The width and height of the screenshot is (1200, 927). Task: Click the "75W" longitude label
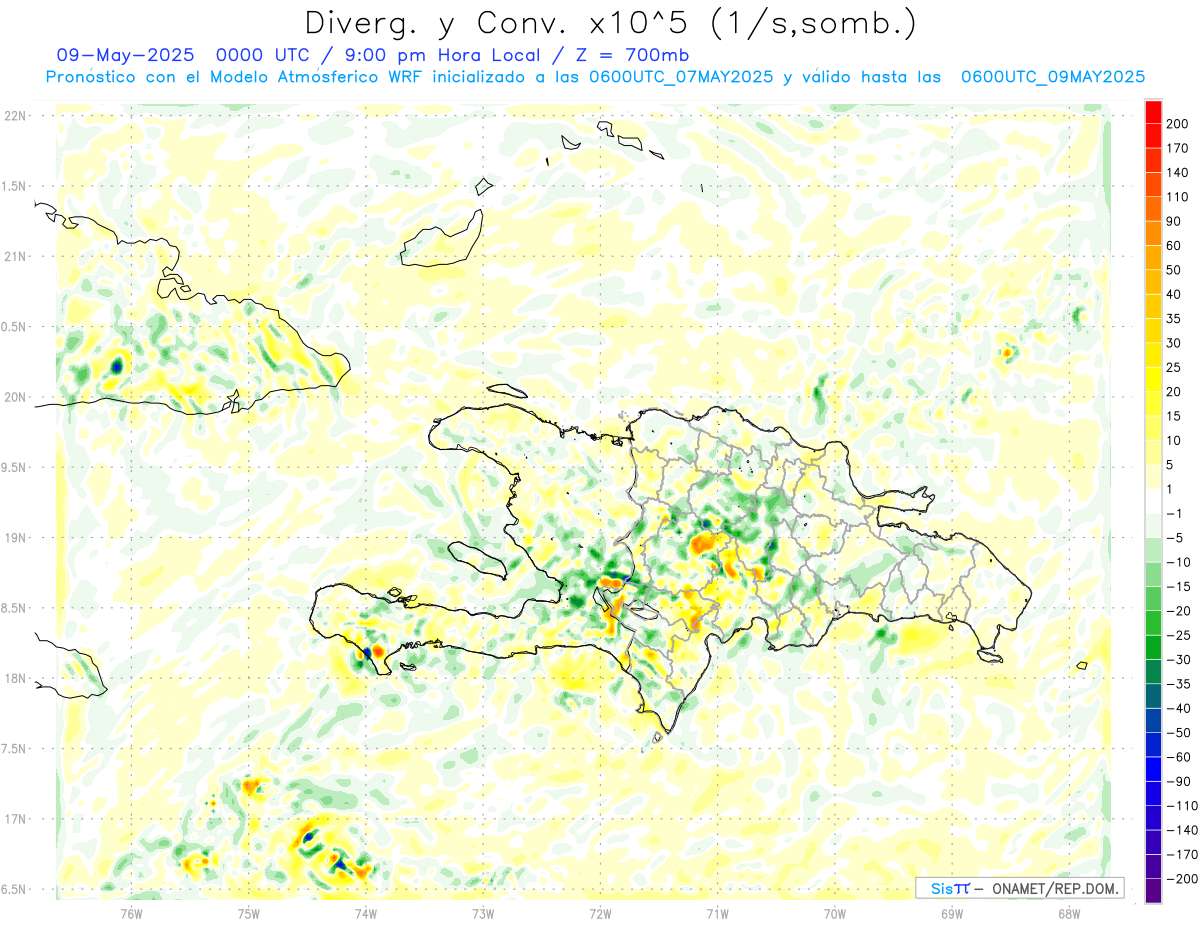coord(248,913)
